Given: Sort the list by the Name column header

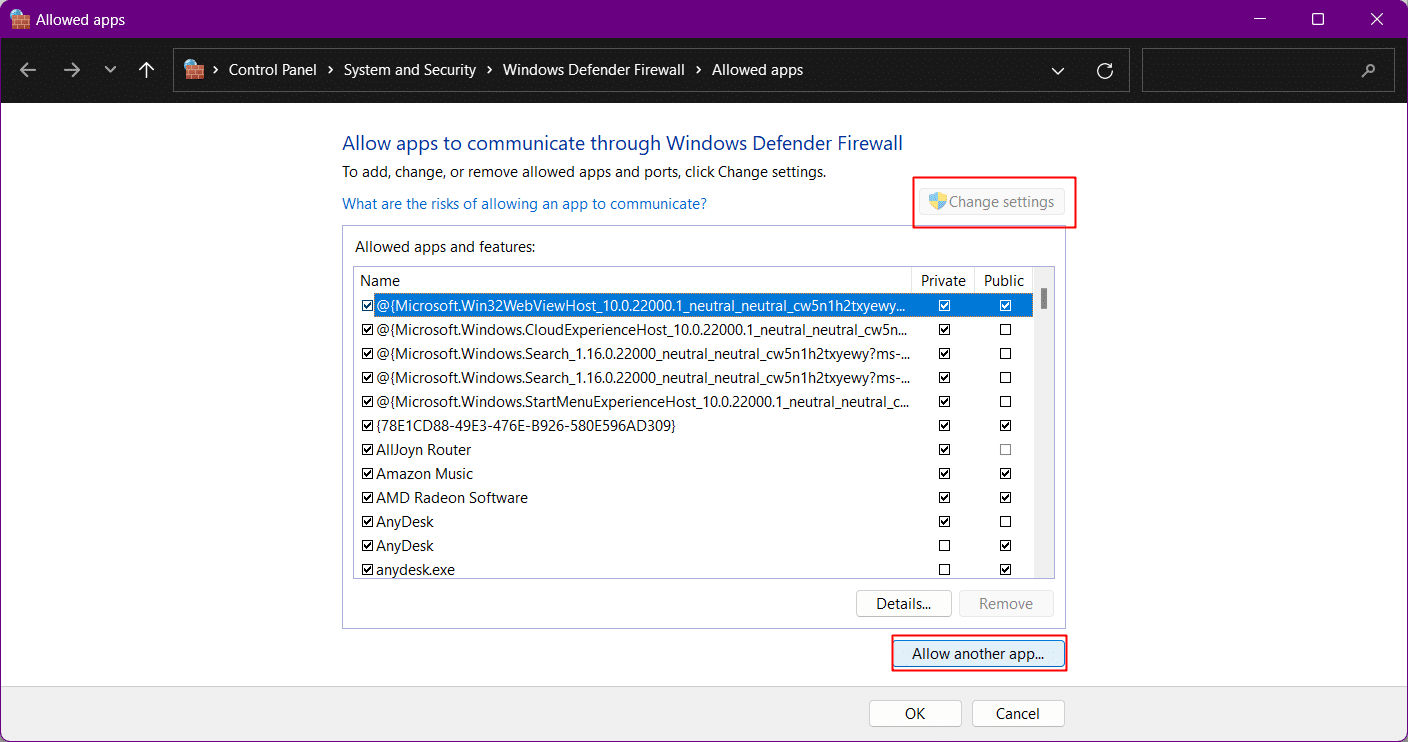Looking at the screenshot, I should [633, 281].
